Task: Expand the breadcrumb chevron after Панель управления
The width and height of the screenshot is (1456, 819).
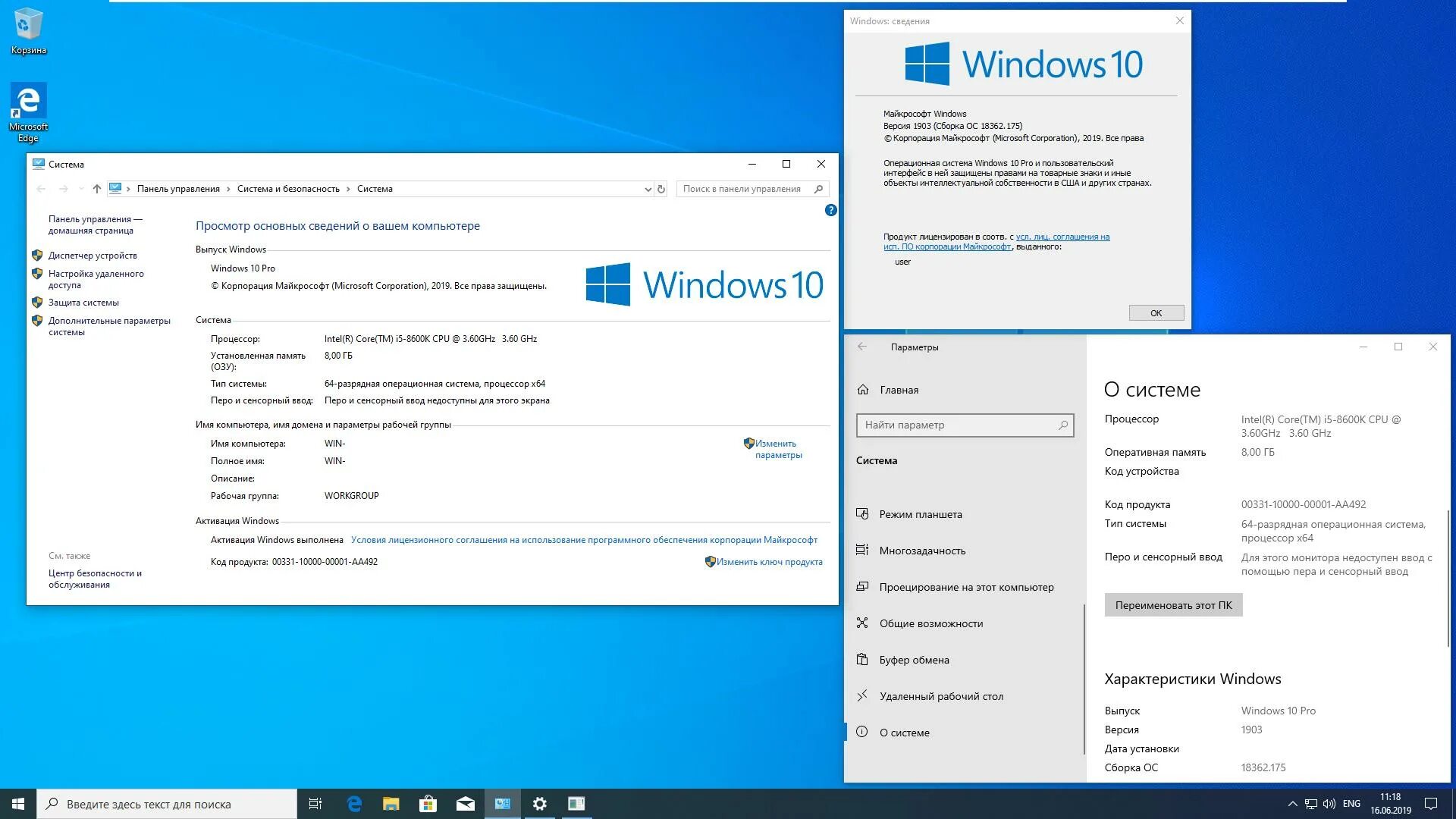Action: 228,189
